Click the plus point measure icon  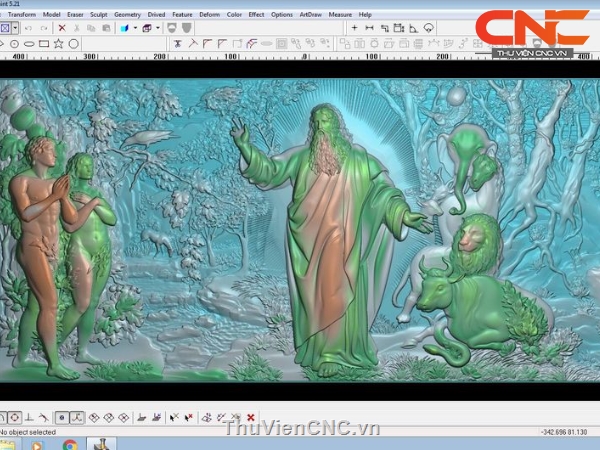pos(354,28)
